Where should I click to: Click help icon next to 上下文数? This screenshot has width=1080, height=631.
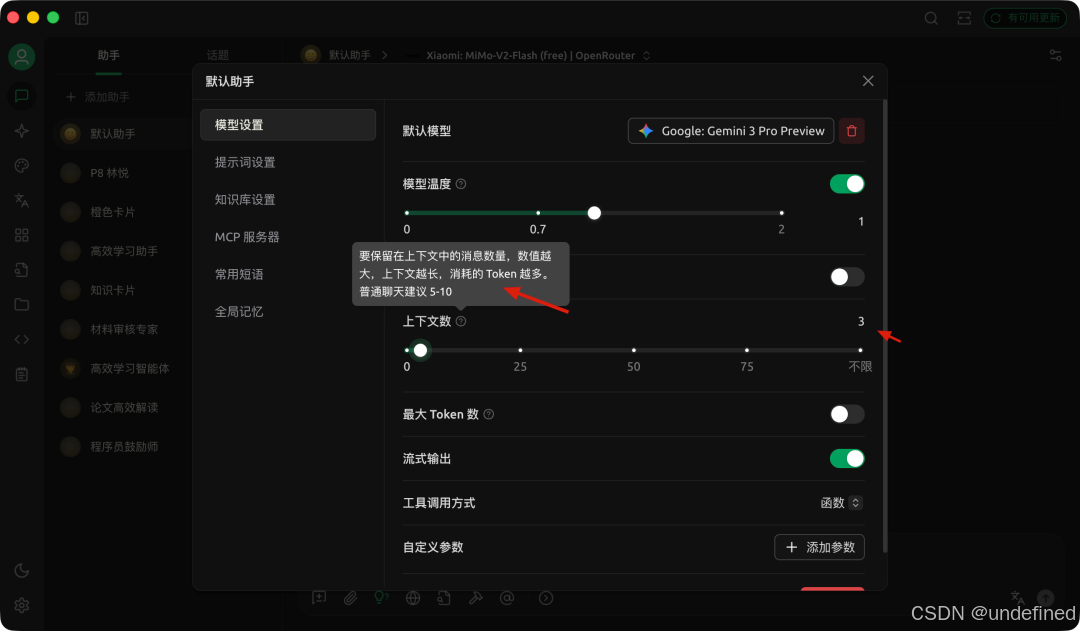coord(461,321)
